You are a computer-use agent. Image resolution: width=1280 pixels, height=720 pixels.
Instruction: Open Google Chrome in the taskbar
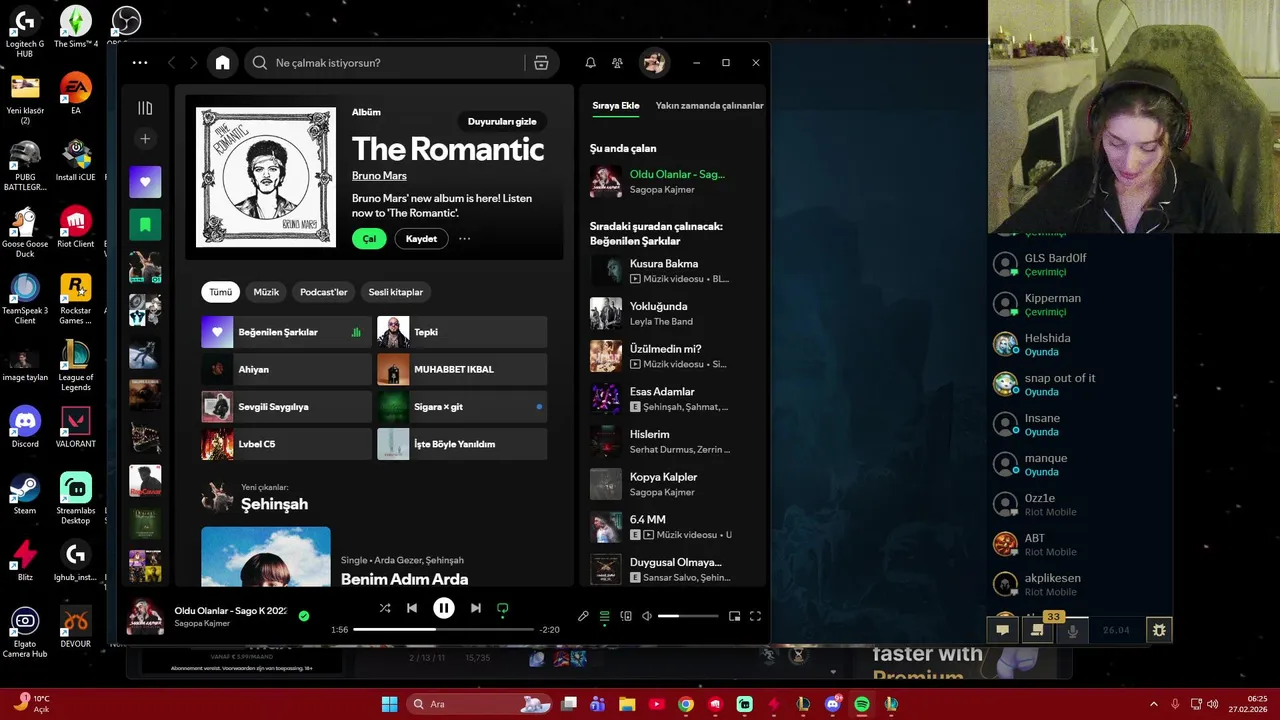(x=685, y=704)
